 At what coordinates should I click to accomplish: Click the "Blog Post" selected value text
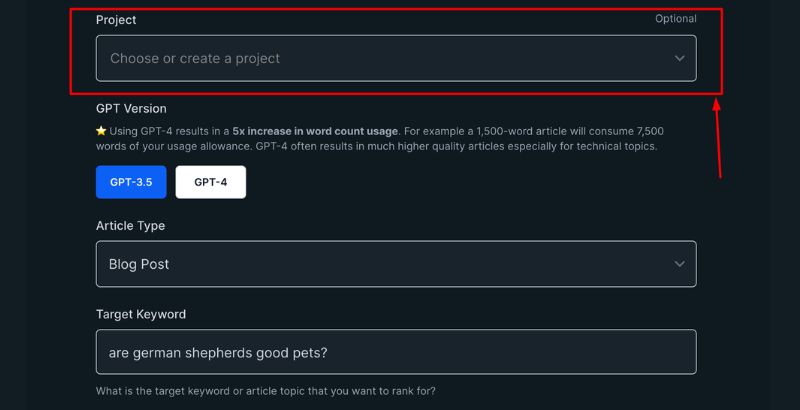[x=139, y=264]
